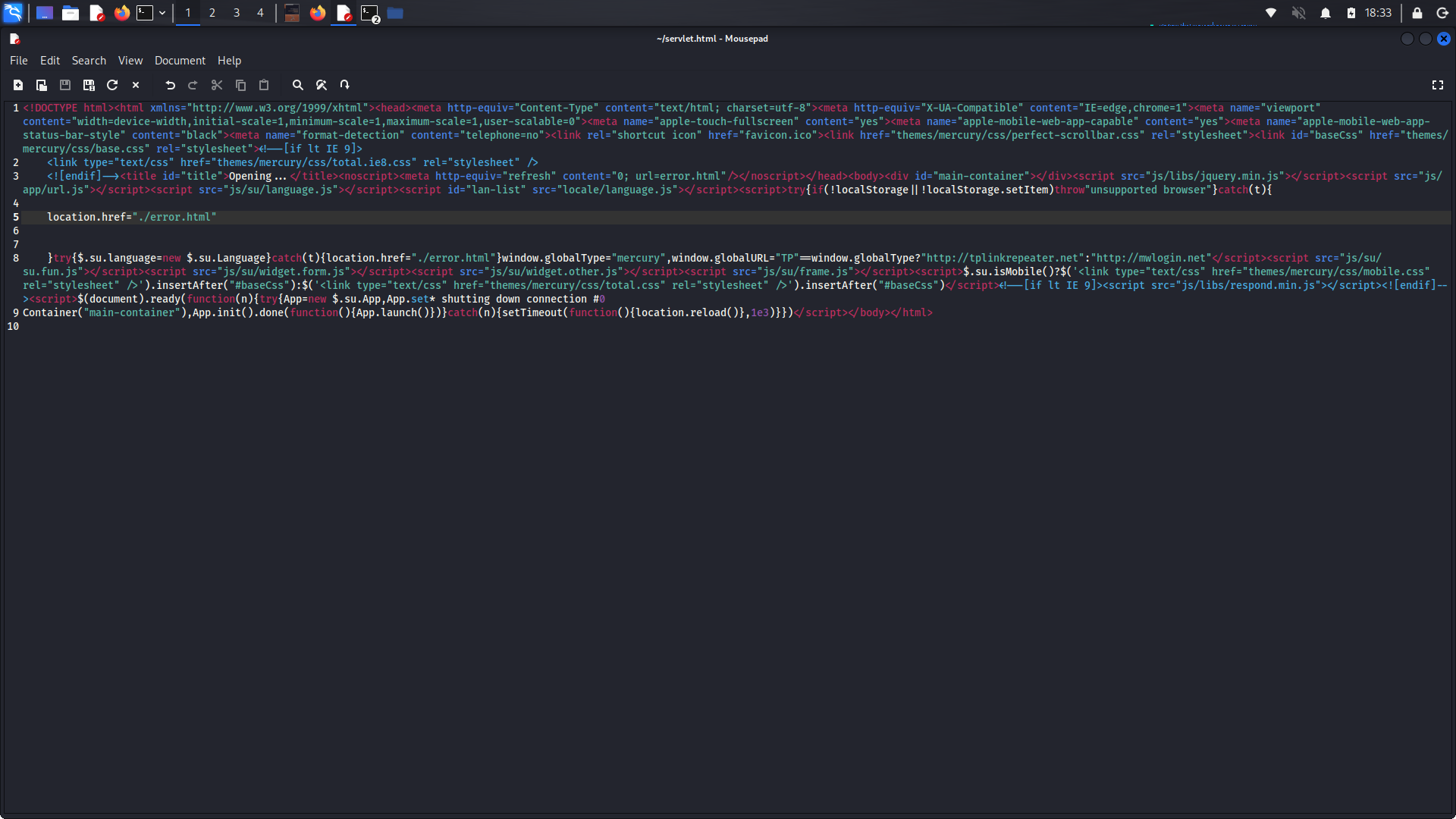Launch Firefox from panel launcher
1456x819 pixels.
pyautogui.click(x=121, y=13)
